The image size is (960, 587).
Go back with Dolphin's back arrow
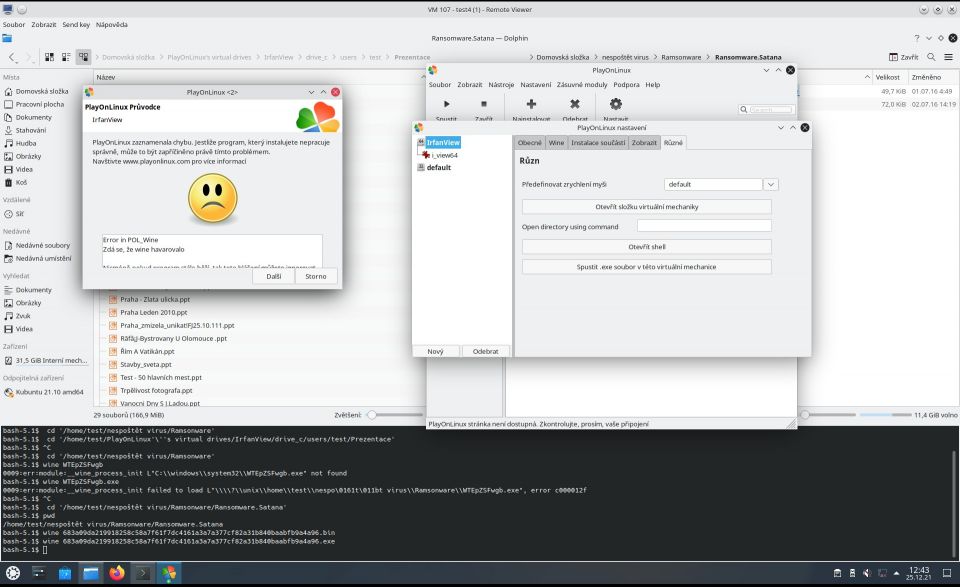[x=12, y=57]
